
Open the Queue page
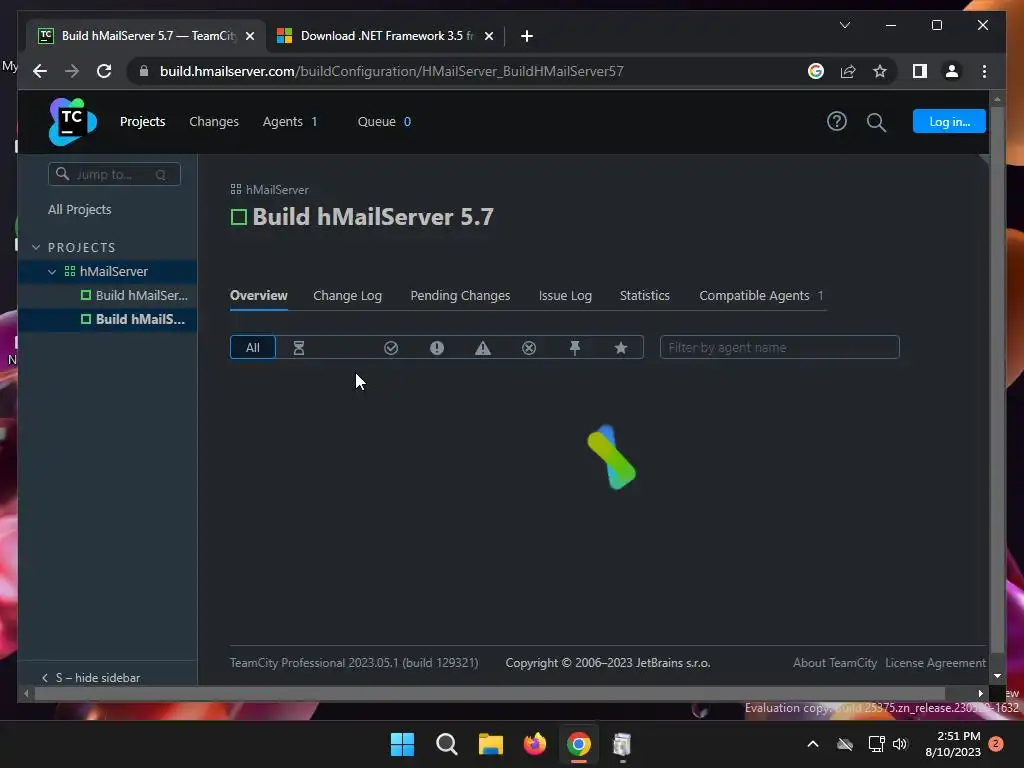tap(384, 121)
